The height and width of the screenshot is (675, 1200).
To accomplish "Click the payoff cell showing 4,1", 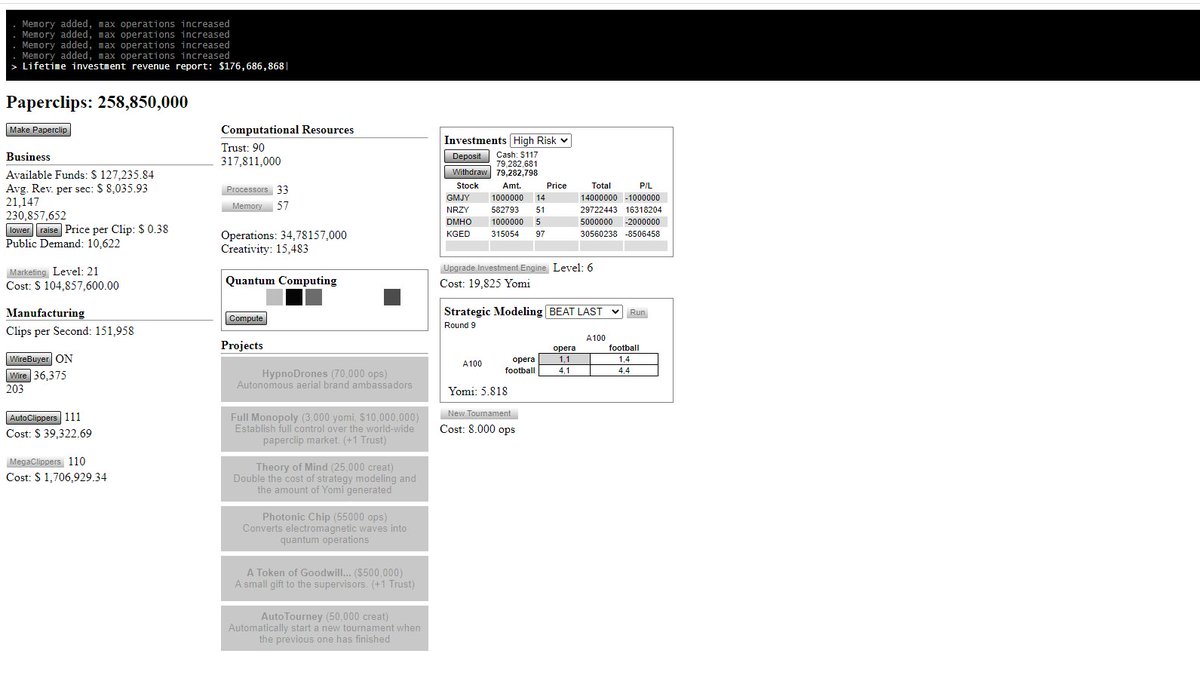I will 565,371.
